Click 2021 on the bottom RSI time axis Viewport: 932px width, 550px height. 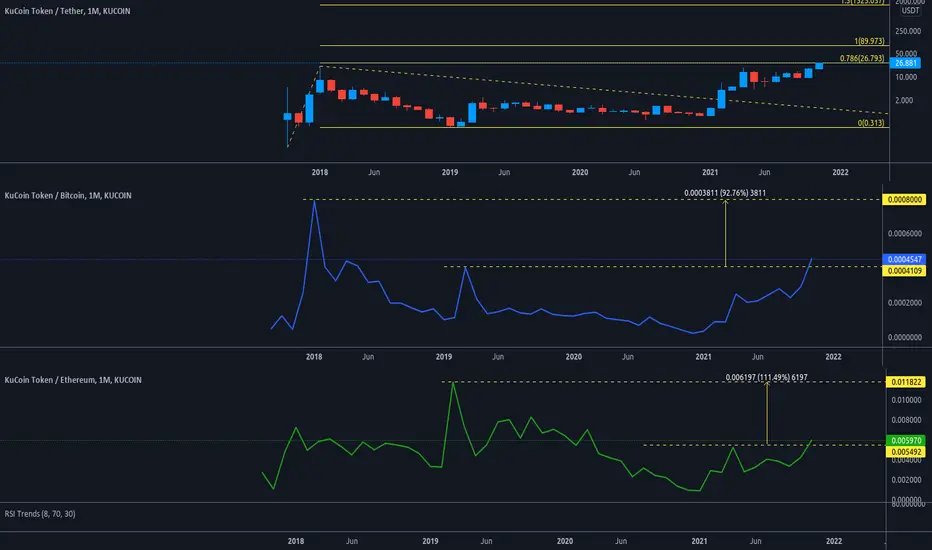click(x=700, y=541)
